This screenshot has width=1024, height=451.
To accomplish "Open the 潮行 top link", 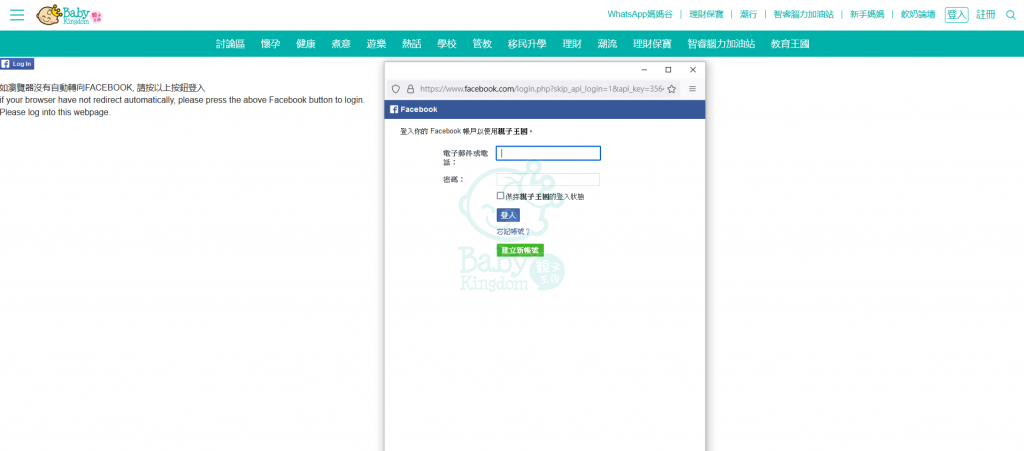I will tap(748, 14).
